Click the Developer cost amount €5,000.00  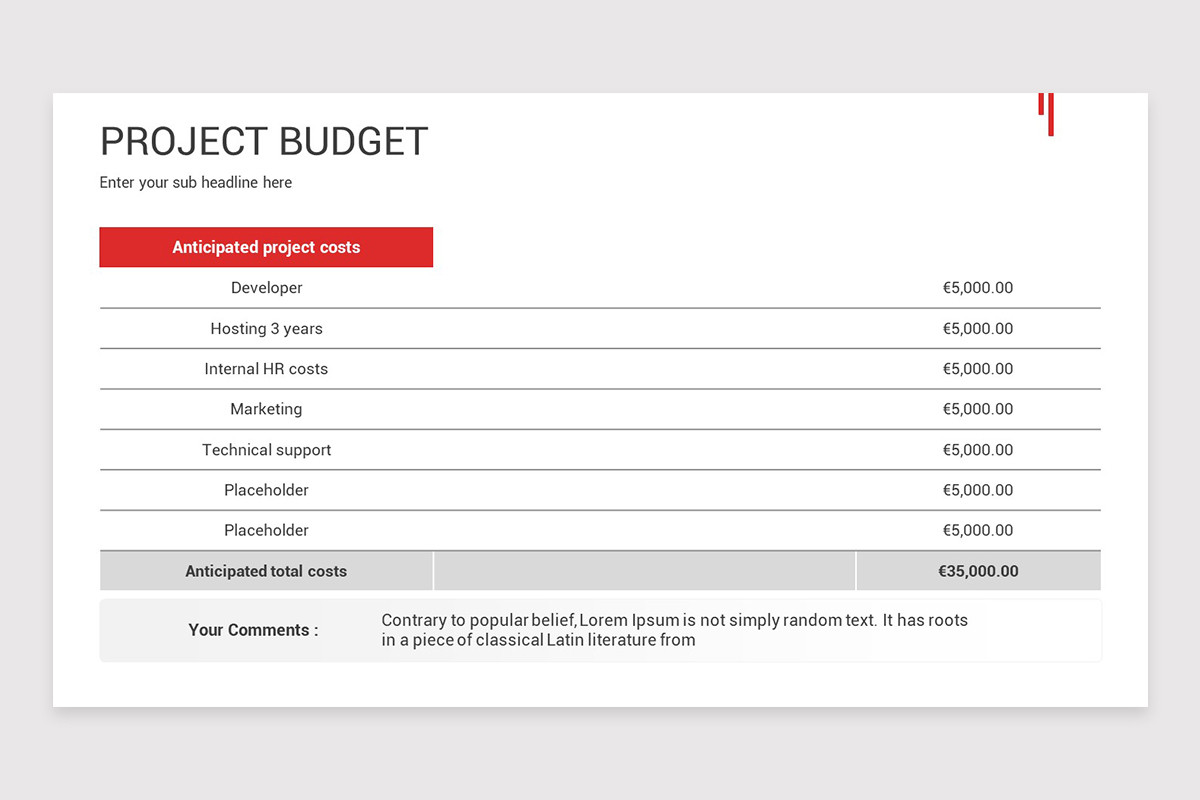click(x=978, y=288)
